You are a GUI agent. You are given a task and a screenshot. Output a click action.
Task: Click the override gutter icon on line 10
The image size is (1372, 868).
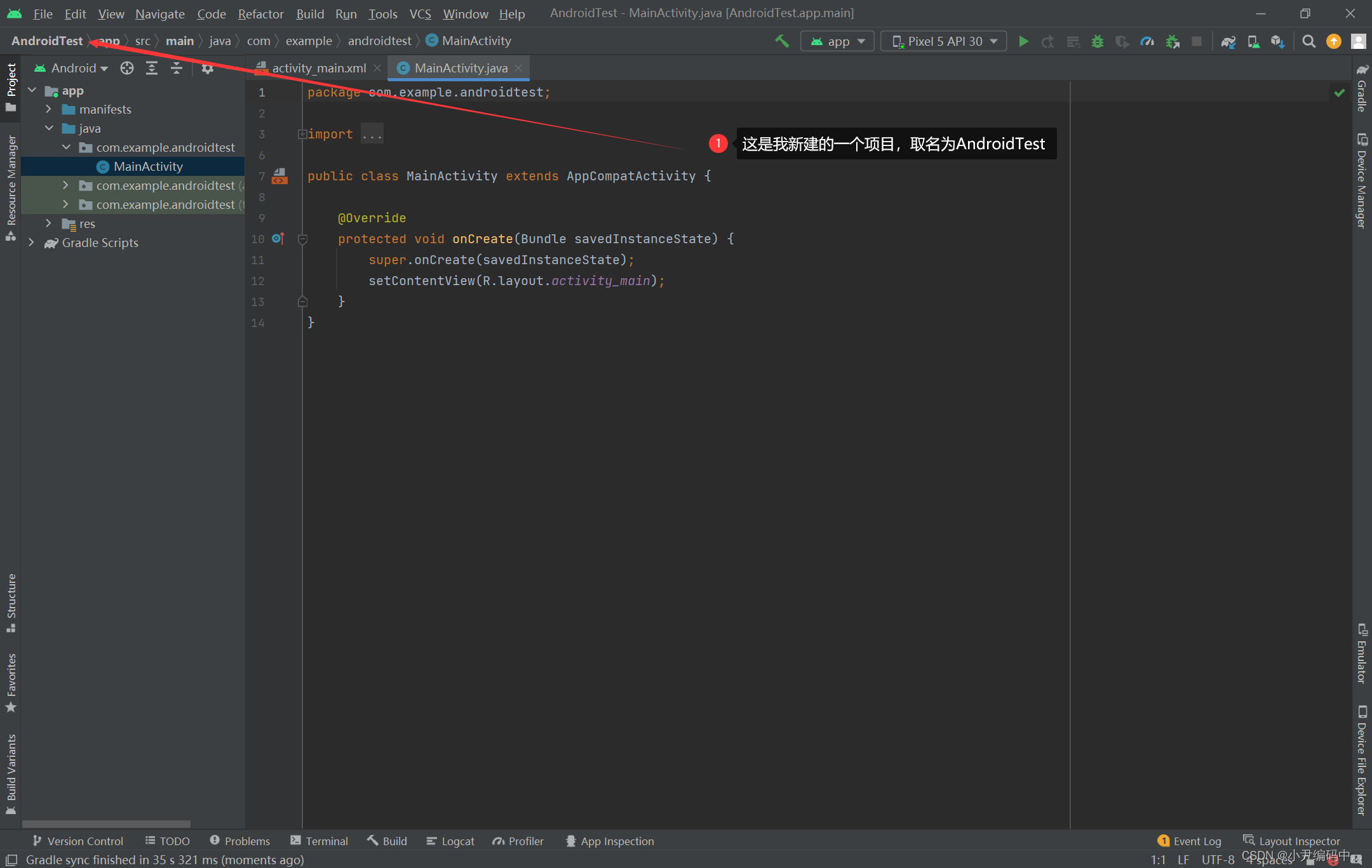(278, 239)
